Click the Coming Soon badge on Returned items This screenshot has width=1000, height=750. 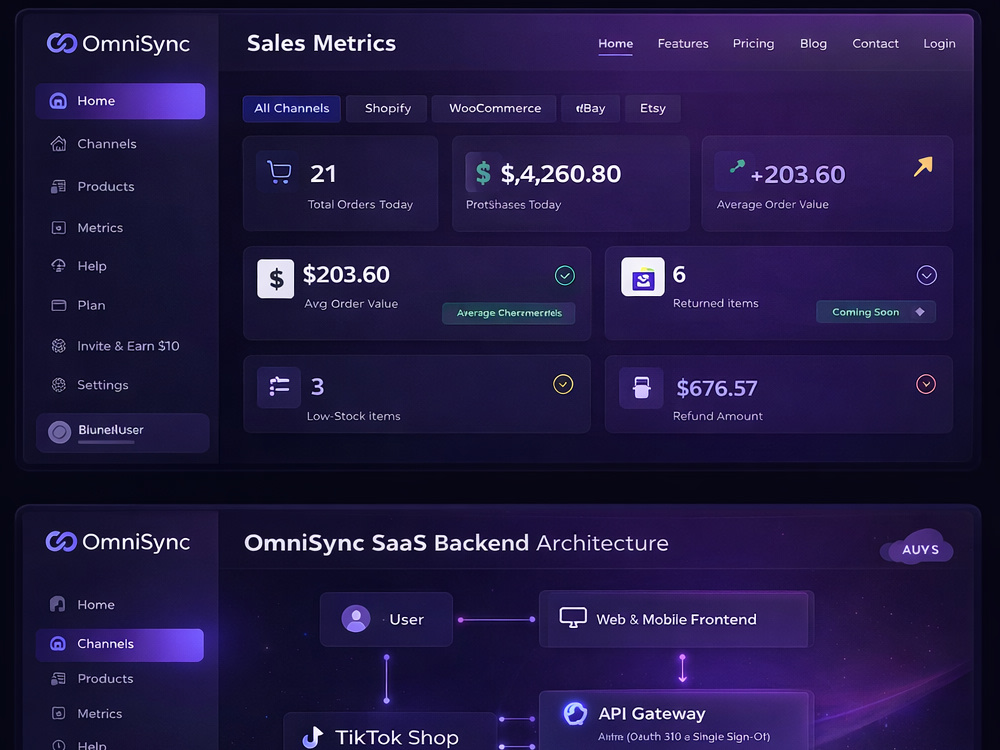[x=876, y=312]
